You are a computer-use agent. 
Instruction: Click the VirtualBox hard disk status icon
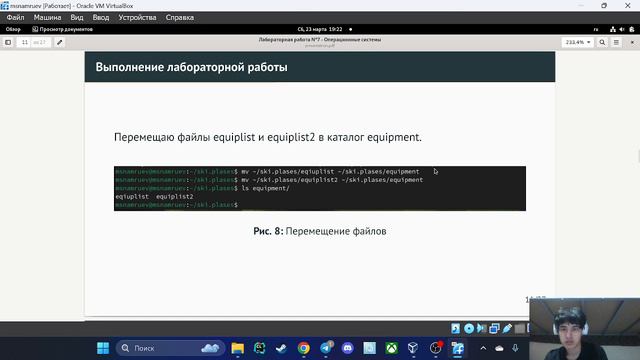[x=456, y=329]
